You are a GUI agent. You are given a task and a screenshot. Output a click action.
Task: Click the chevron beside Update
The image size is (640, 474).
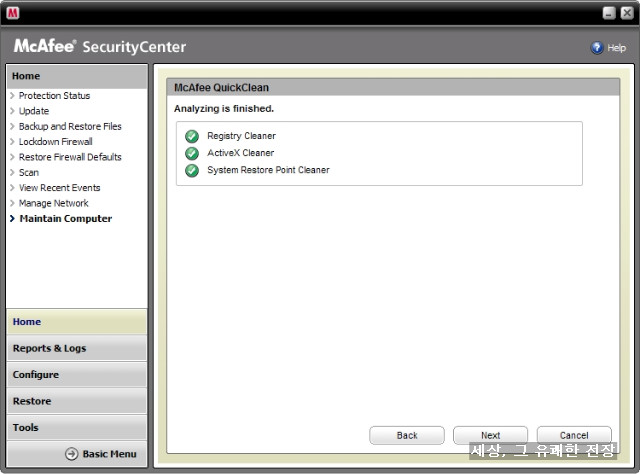tap(12, 111)
